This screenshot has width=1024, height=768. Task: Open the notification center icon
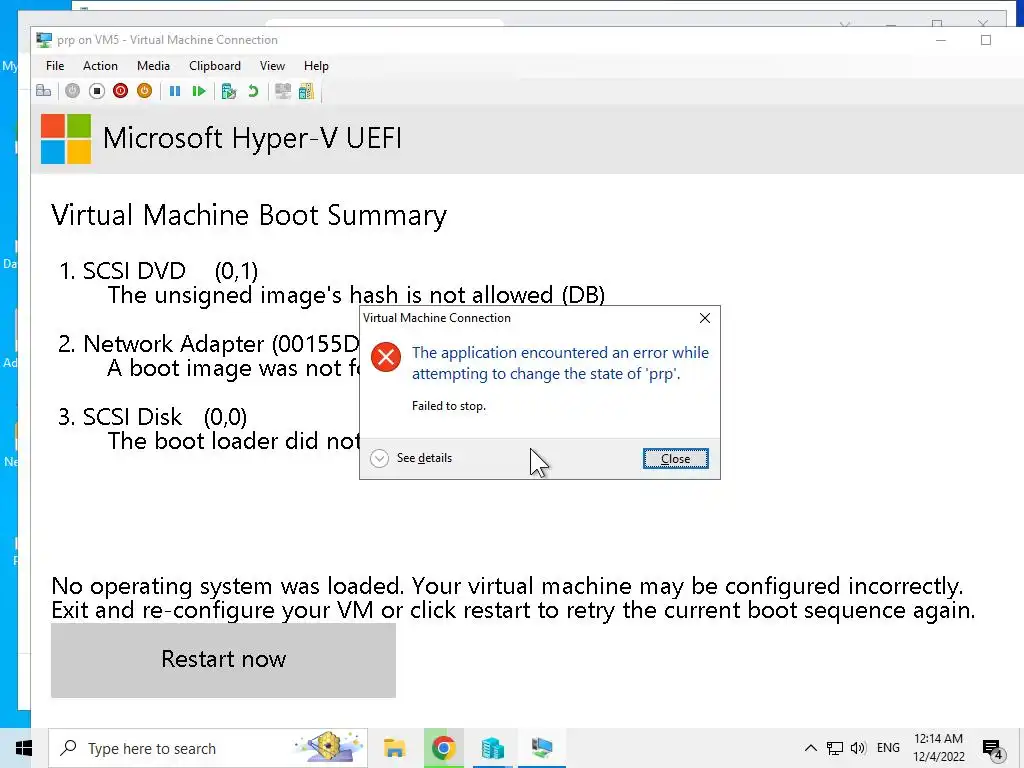[x=993, y=750]
